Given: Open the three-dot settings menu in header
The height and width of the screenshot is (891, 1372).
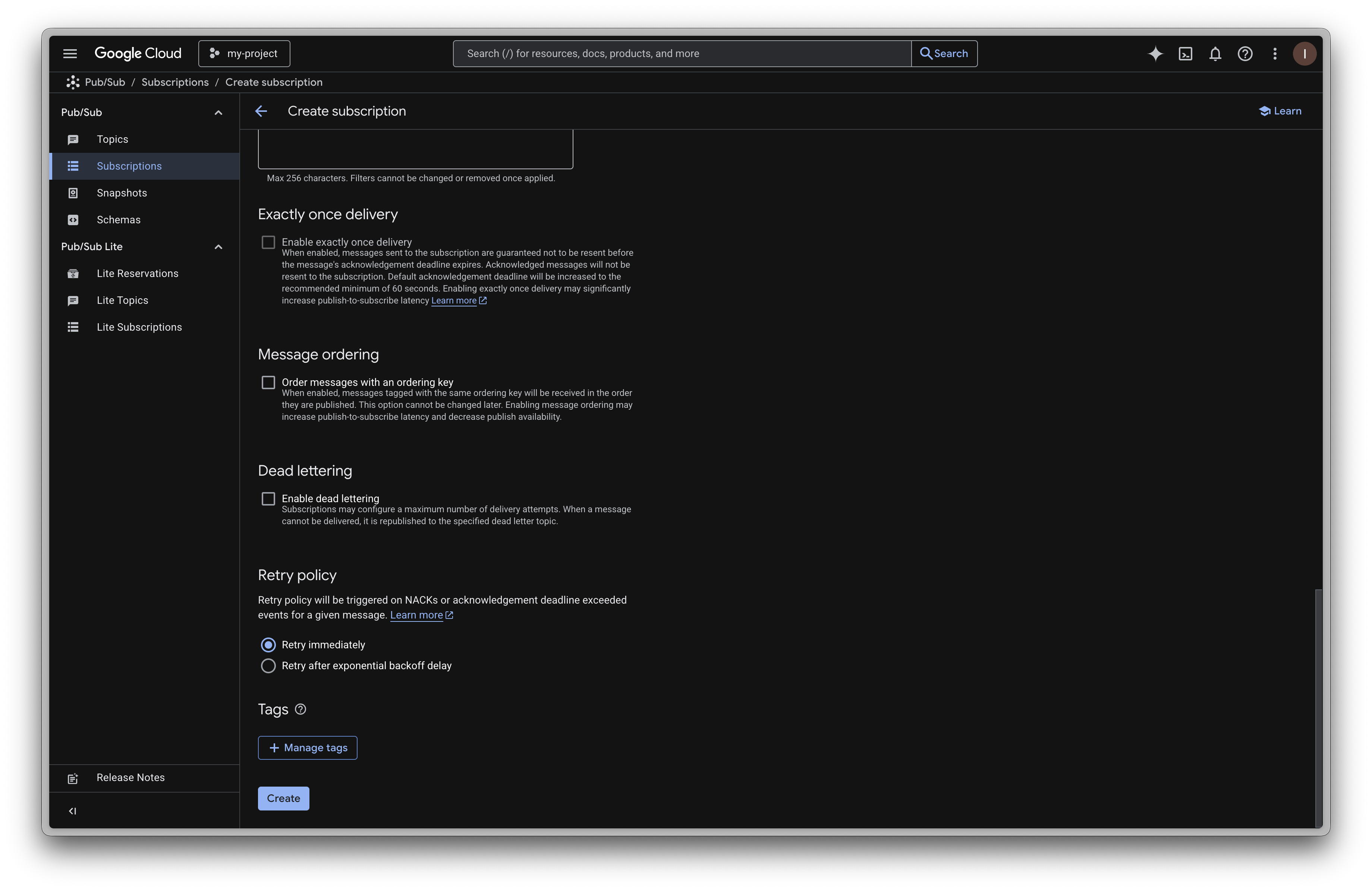Looking at the screenshot, I should tap(1275, 54).
